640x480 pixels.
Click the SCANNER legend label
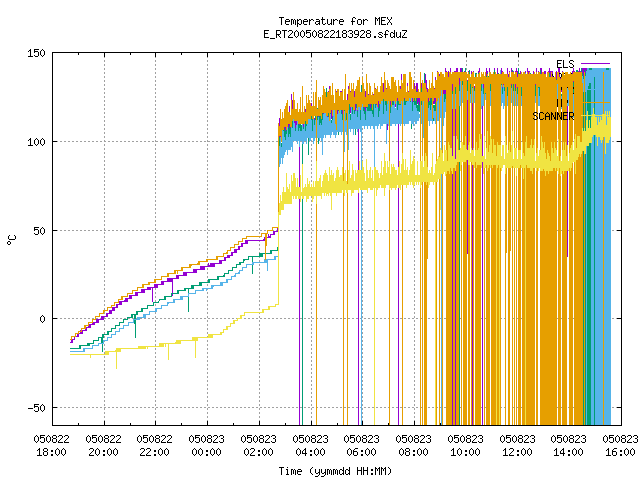pos(553,116)
